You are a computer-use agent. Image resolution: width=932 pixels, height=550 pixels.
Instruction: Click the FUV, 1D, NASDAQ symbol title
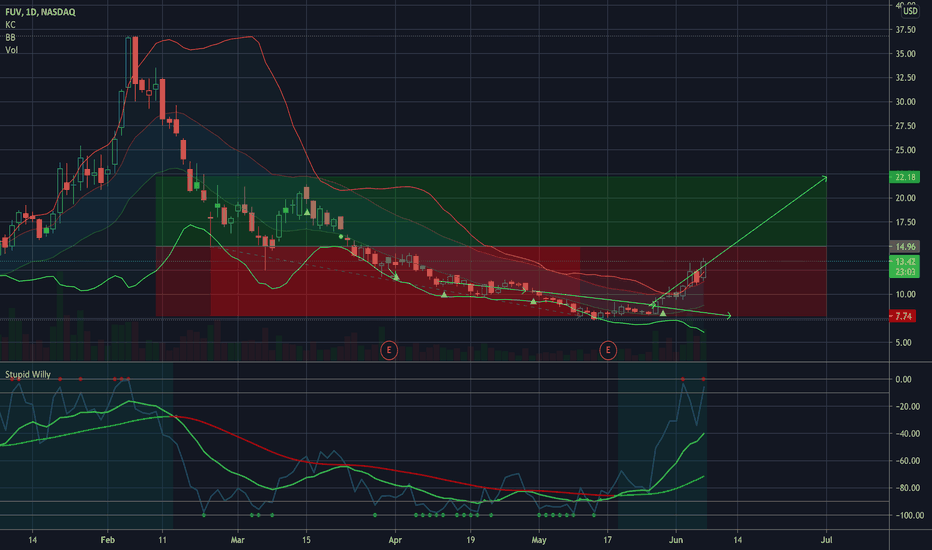coord(40,12)
